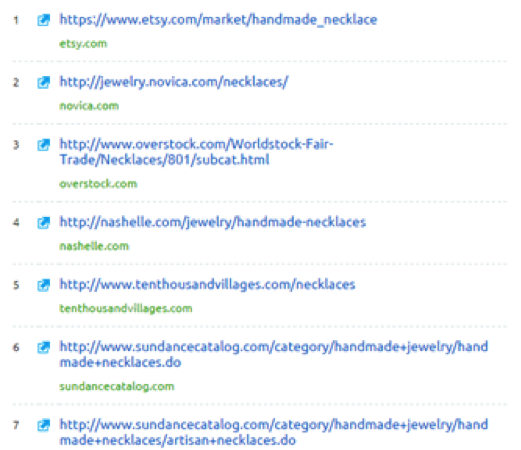
Task: Open external link icon for etsy.com result
Action: (43, 20)
